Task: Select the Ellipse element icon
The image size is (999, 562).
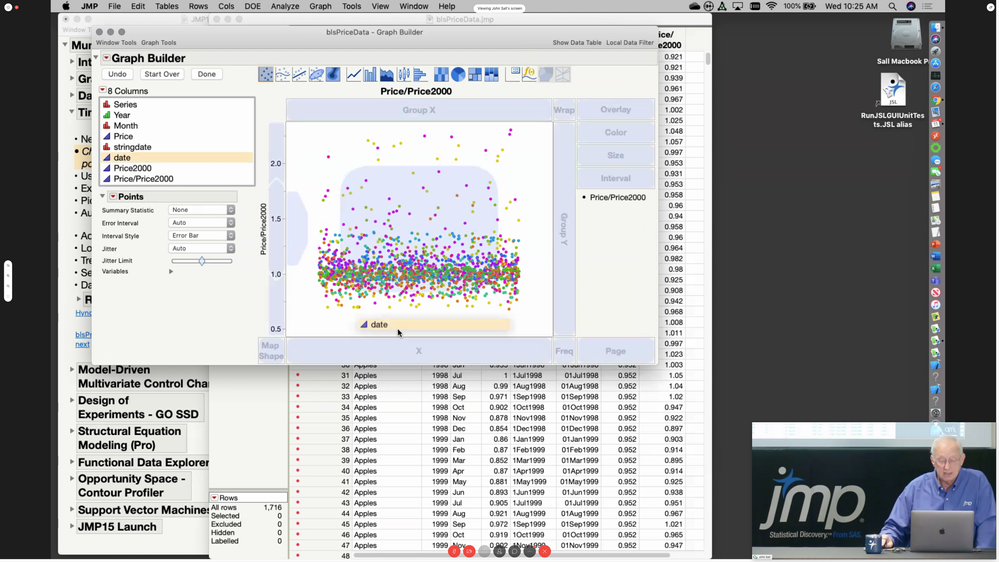Action: [316, 74]
